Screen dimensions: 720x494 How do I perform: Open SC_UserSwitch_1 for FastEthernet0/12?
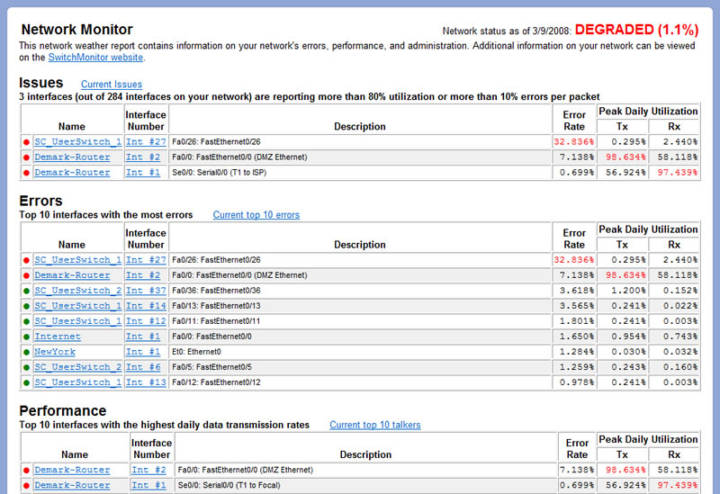point(78,382)
